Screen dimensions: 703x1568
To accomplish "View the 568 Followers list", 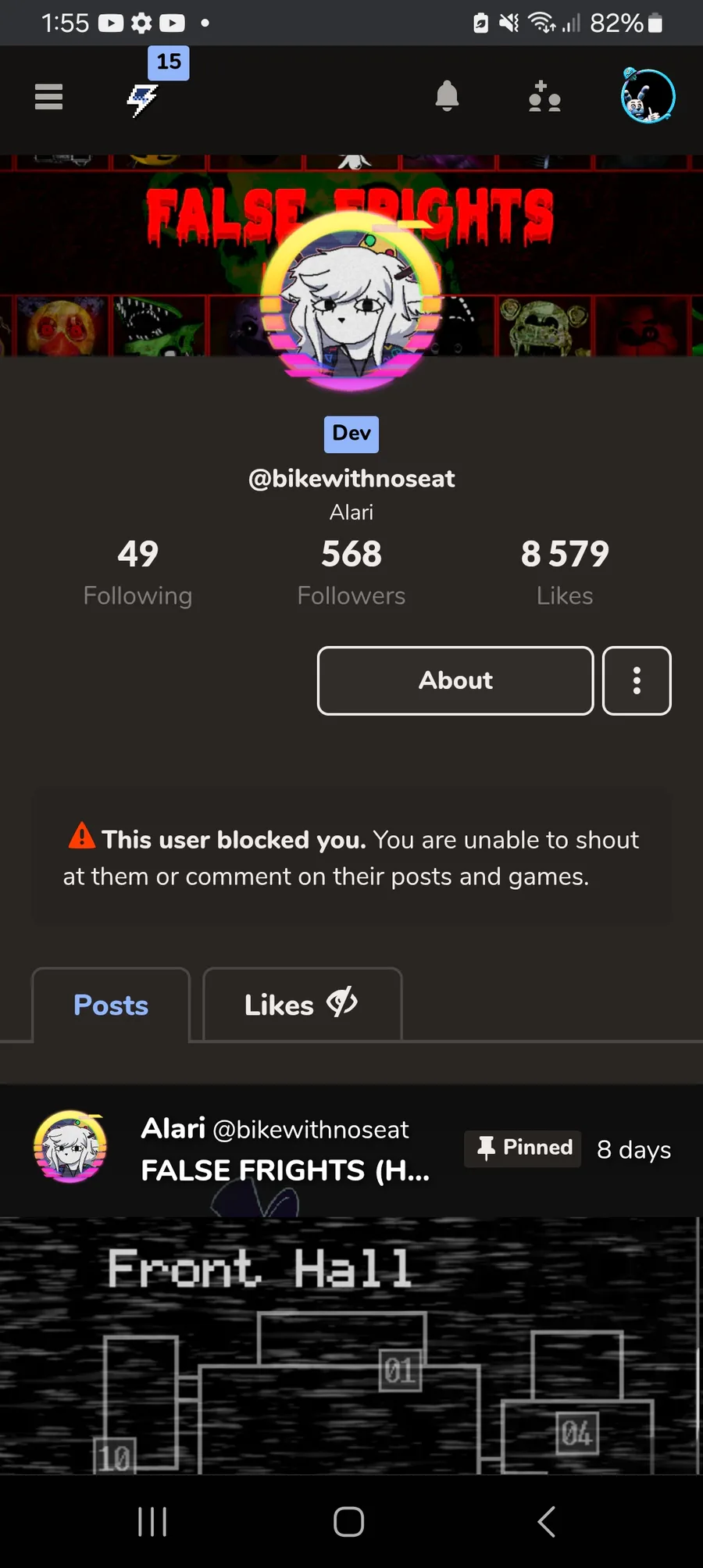I will 351,573.
